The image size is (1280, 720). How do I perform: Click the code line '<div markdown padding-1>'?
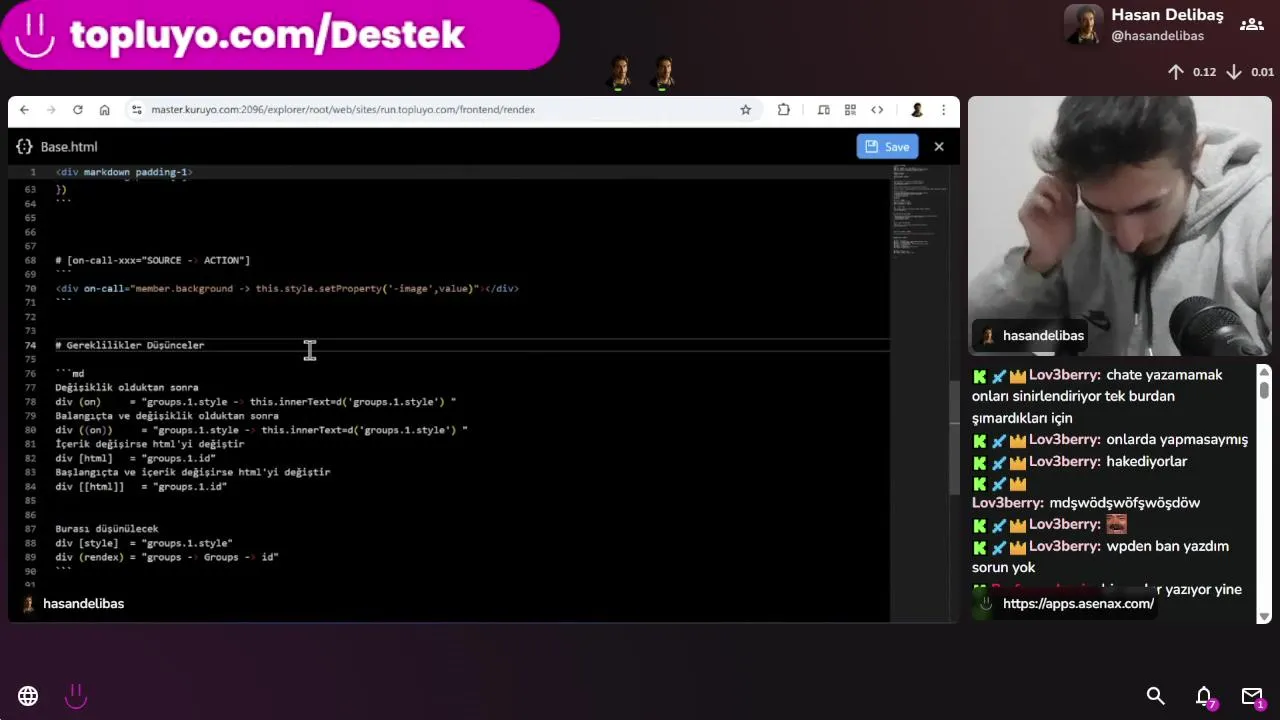(124, 172)
